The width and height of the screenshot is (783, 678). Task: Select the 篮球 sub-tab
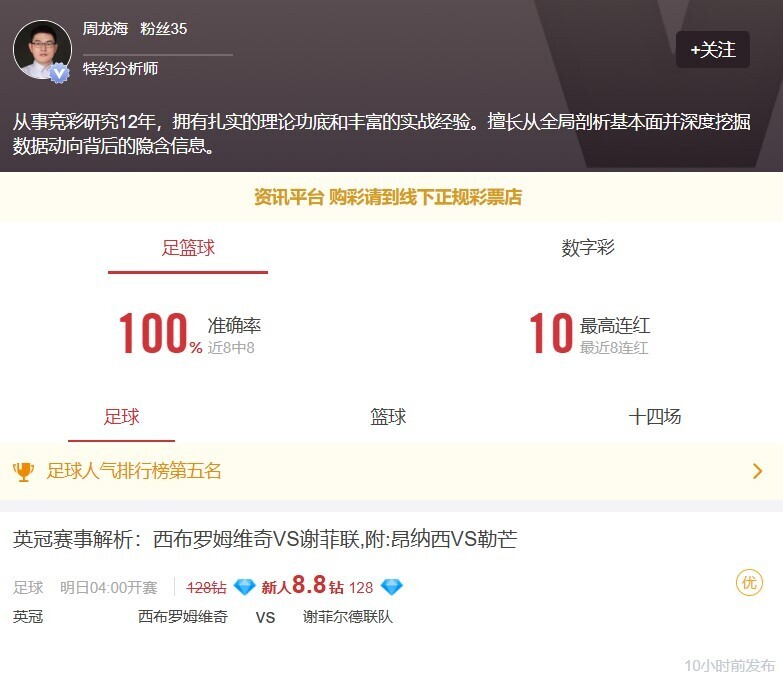coord(388,416)
